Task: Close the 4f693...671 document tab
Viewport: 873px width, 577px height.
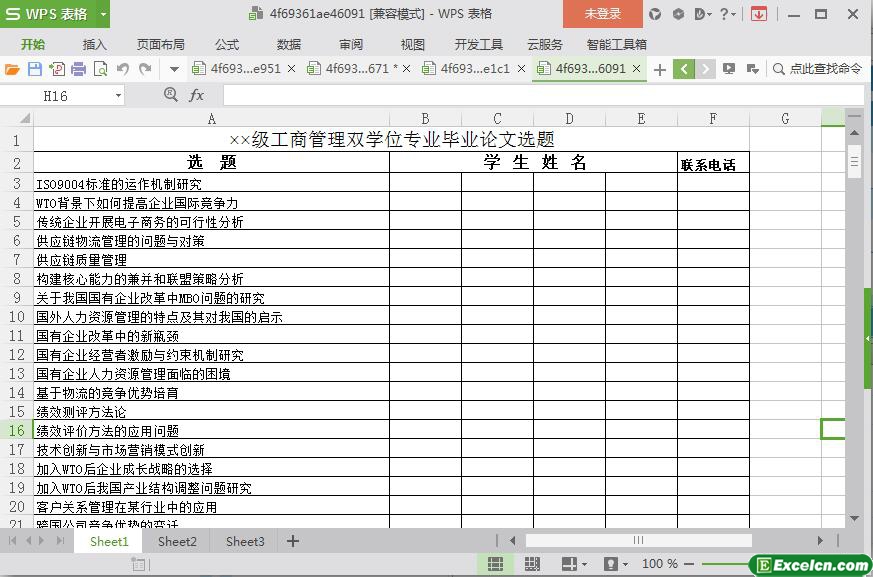Action: pos(406,69)
